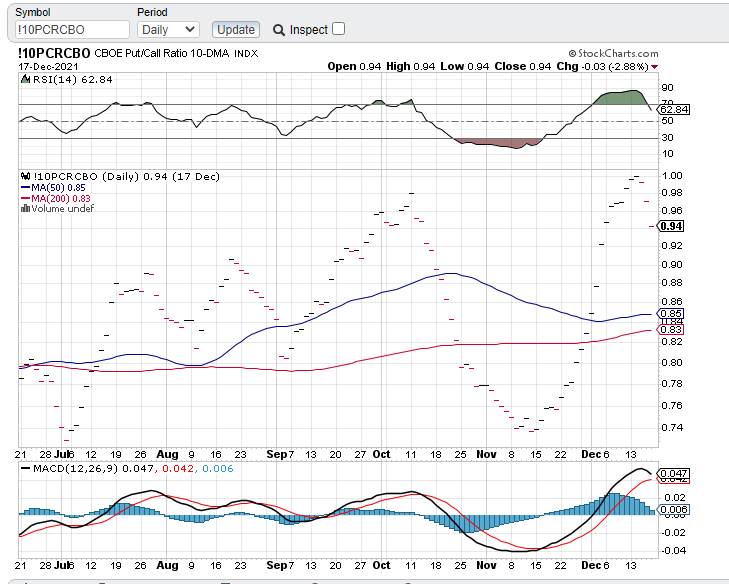Click the Chg -0.03 (-2.88%) text
The height and width of the screenshot is (584, 729).
tap(603, 66)
